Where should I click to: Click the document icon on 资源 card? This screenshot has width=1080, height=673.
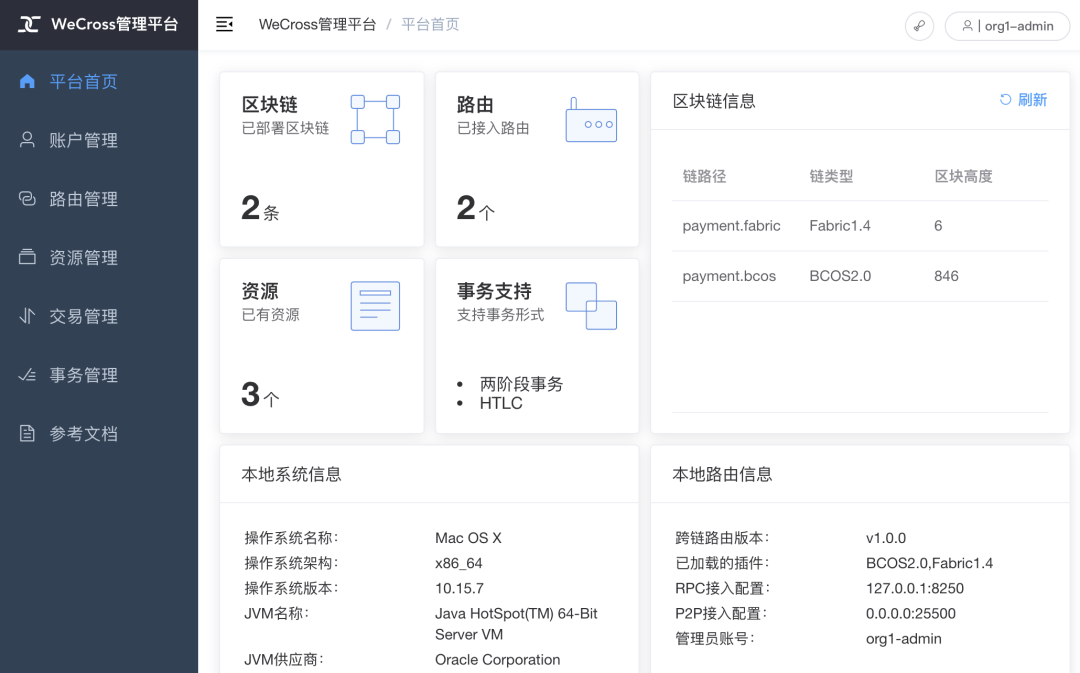[x=375, y=306]
